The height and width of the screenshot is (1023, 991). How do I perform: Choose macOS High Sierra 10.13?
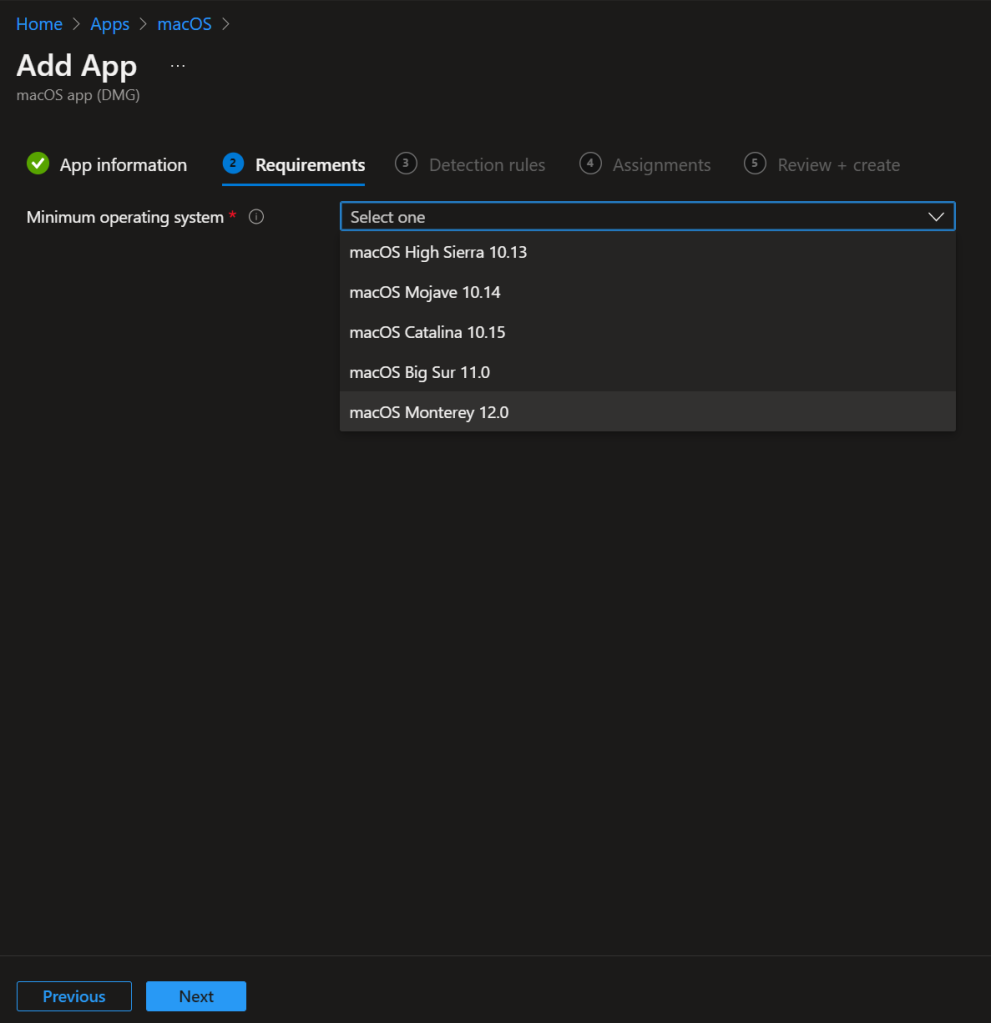coord(647,252)
